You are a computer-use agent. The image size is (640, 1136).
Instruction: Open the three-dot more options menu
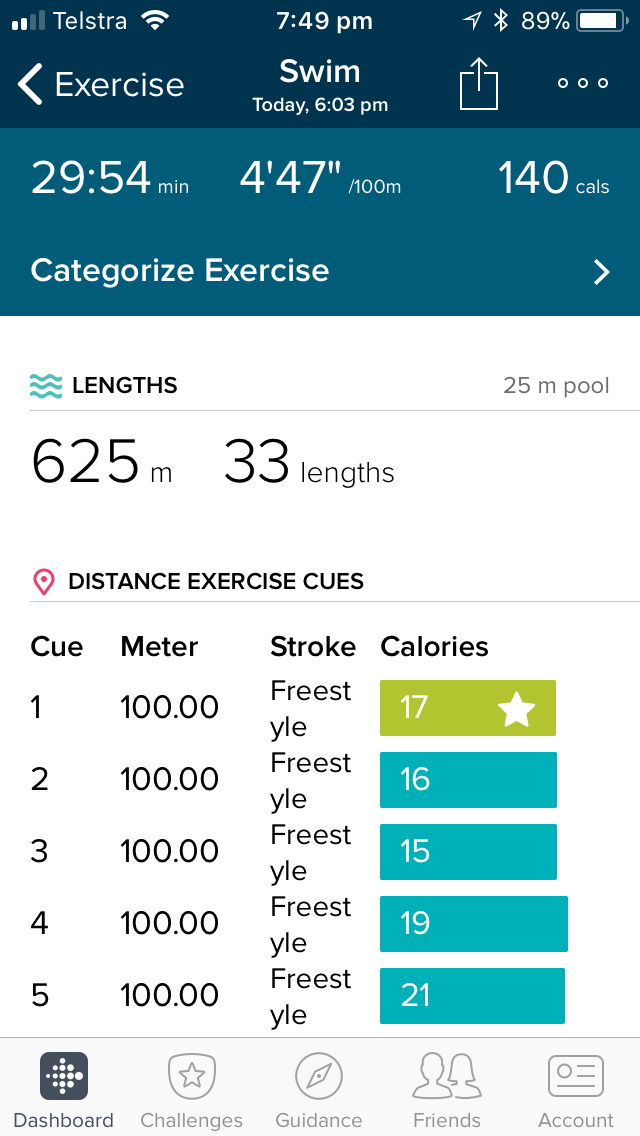[583, 84]
